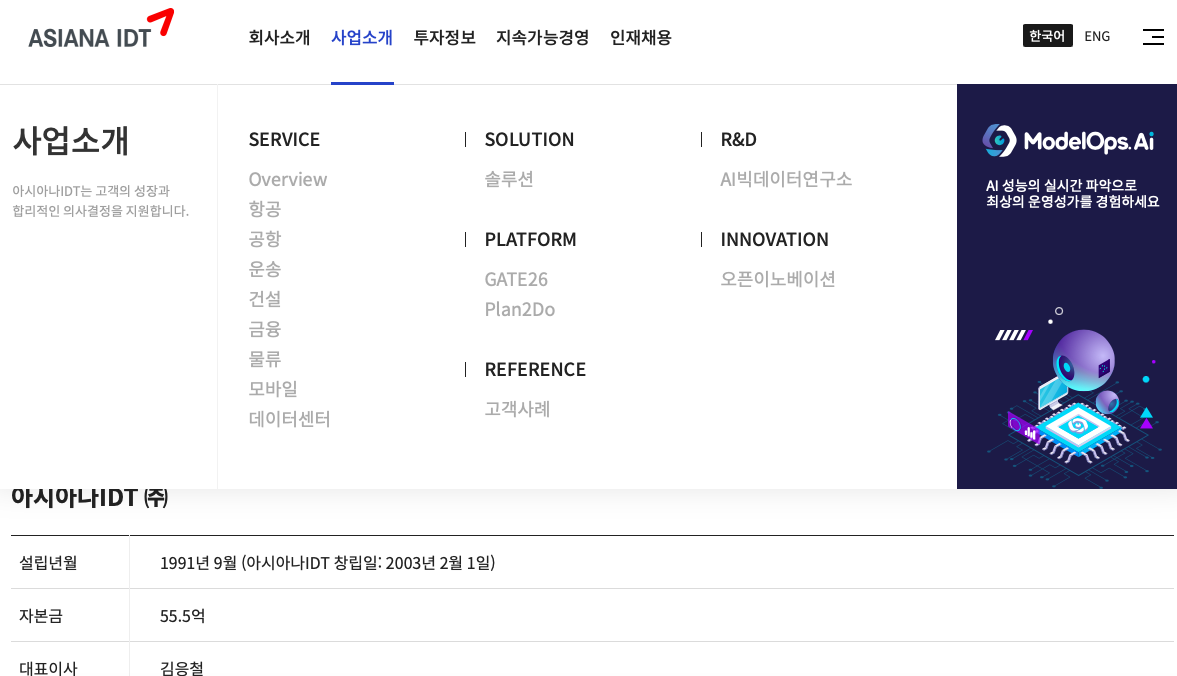Click the ModelOps.Ai banner logo
This screenshot has width=1177, height=676.
(1068, 140)
